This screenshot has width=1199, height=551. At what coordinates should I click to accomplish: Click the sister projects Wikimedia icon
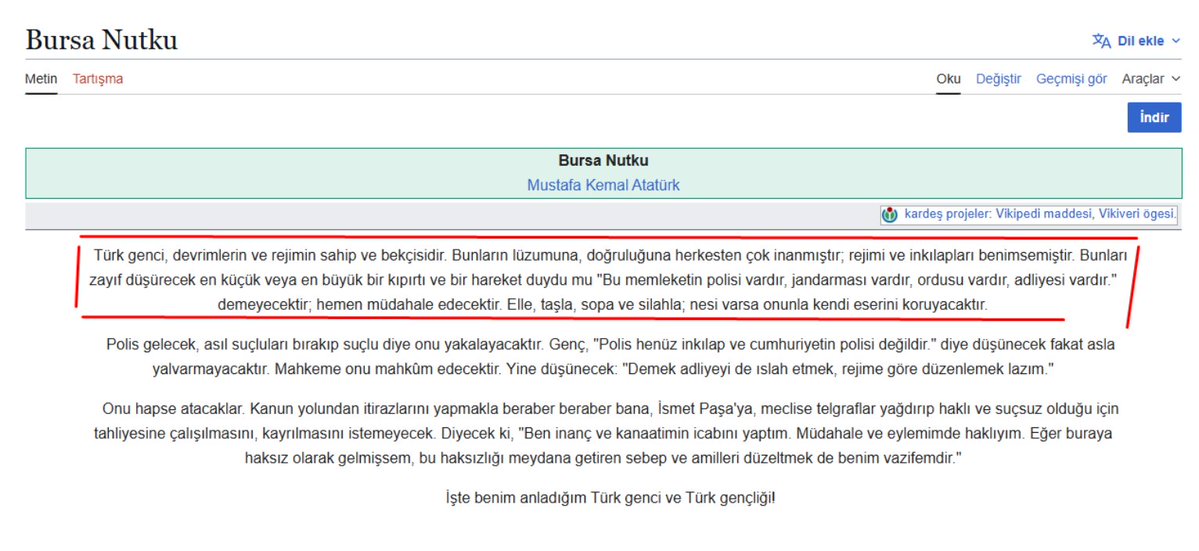point(890,215)
